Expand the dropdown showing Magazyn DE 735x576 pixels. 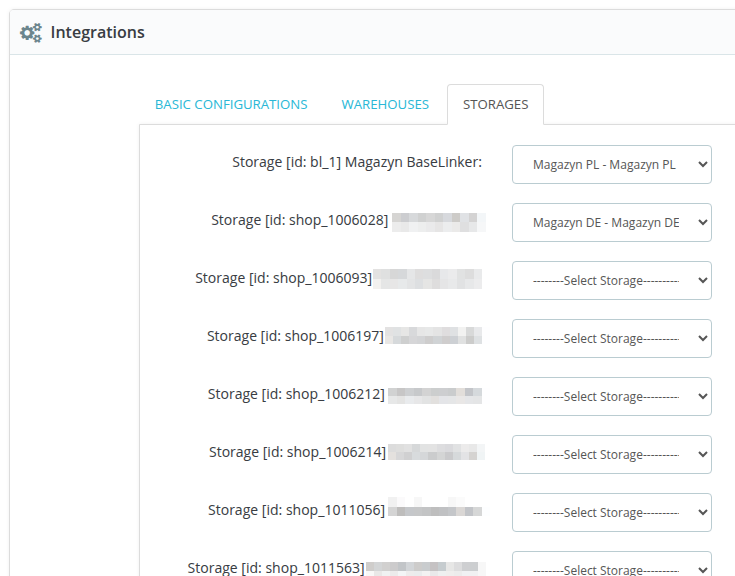pyautogui.click(x=611, y=223)
